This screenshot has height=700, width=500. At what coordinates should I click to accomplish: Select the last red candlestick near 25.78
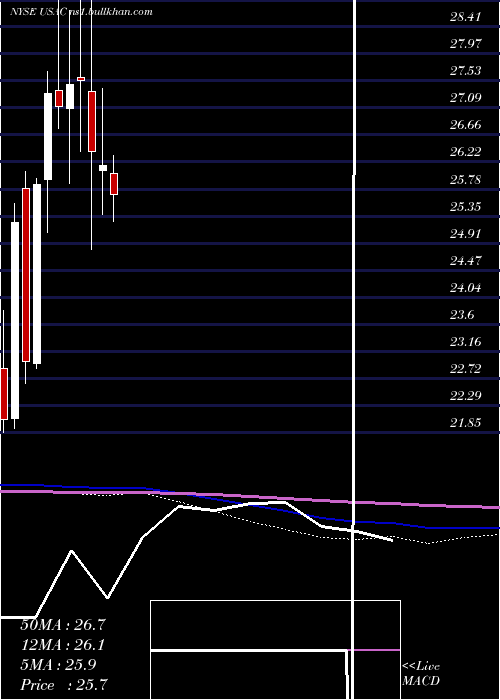[x=114, y=184]
